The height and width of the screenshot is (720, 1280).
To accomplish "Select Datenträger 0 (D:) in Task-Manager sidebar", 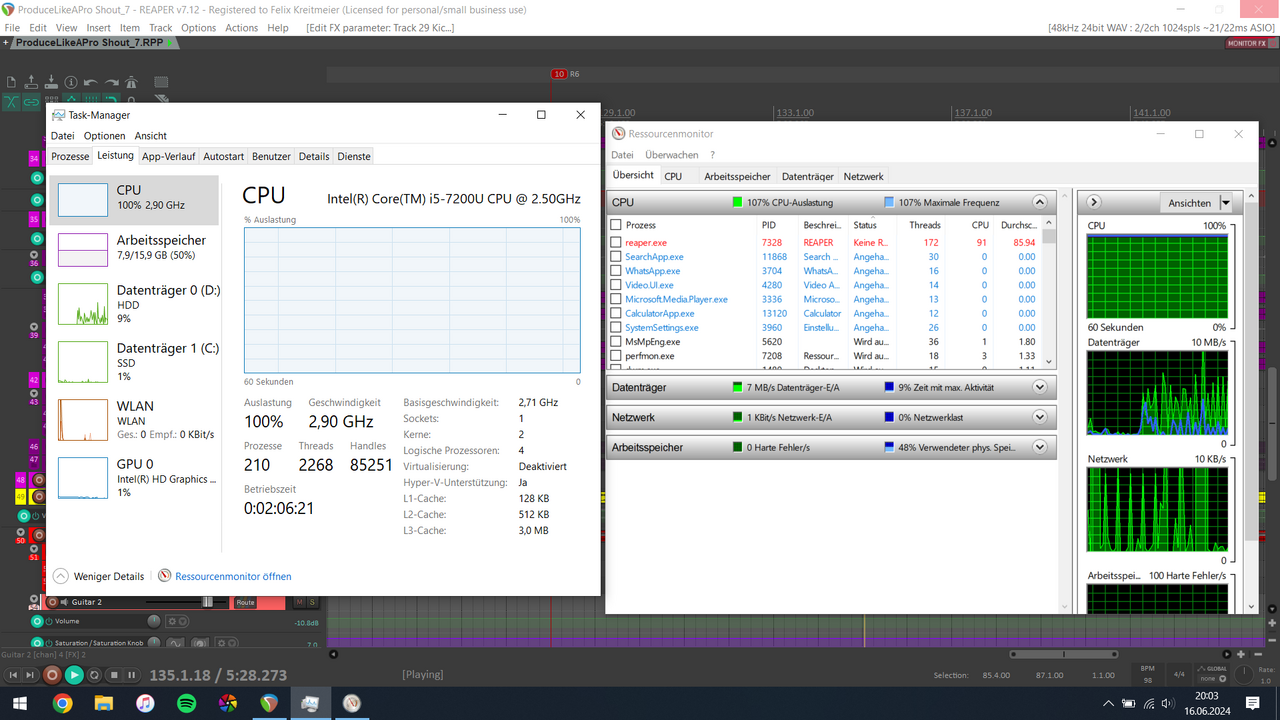I will click(134, 304).
